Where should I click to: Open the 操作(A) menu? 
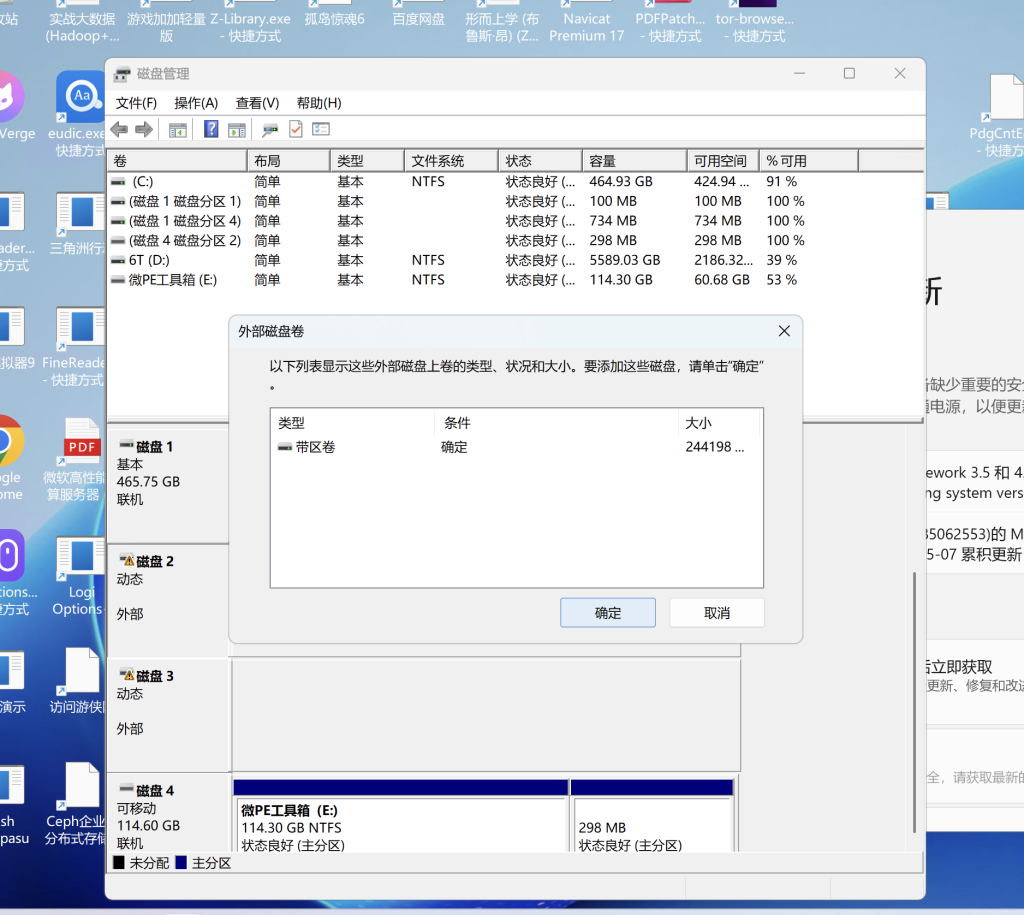pyautogui.click(x=196, y=103)
